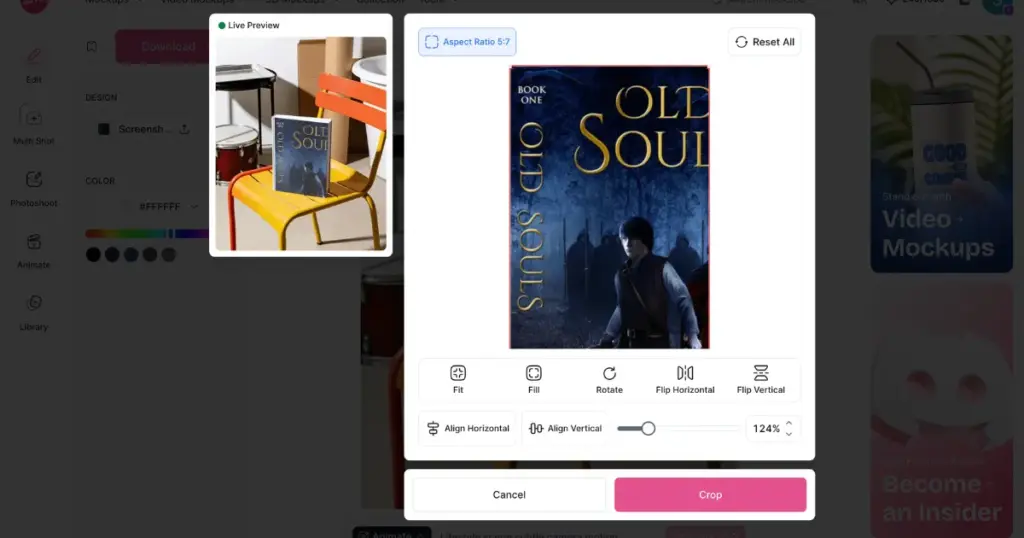Decrease zoom with the down stepper arrow
The image size is (1024, 538).
pos(789,434)
